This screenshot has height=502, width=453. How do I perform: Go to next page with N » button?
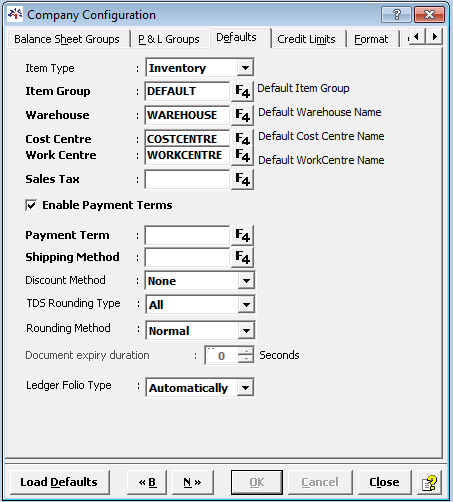click(193, 482)
